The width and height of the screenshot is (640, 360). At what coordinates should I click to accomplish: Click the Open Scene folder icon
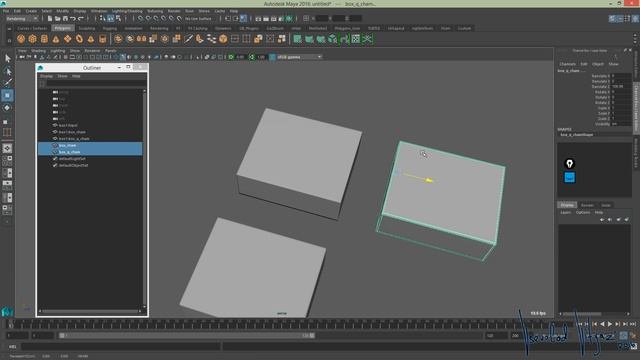(57, 18)
